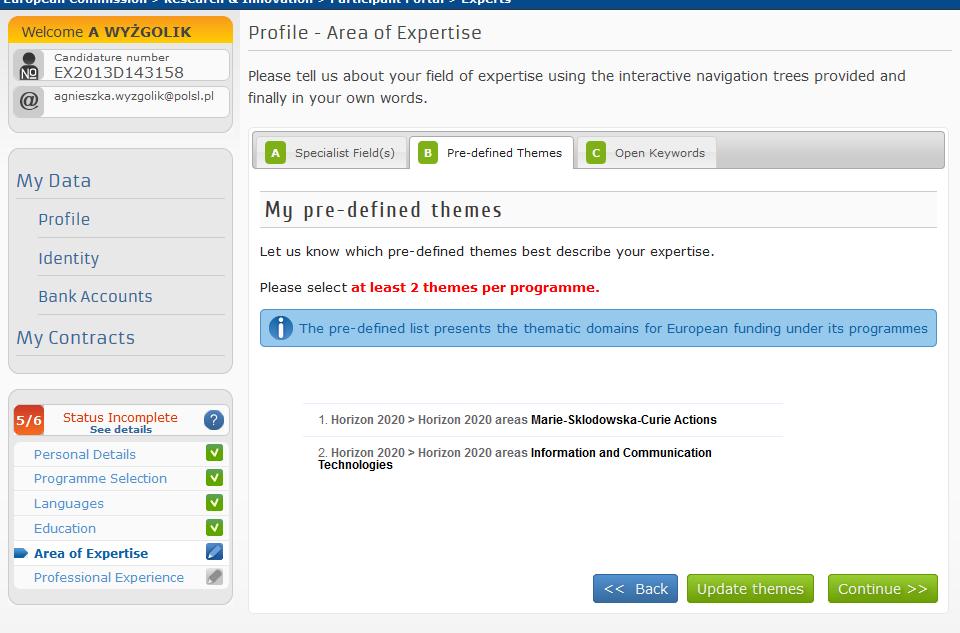Click the @ email icon
This screenshot has width=960, height=633.
[x=29, y=101]
